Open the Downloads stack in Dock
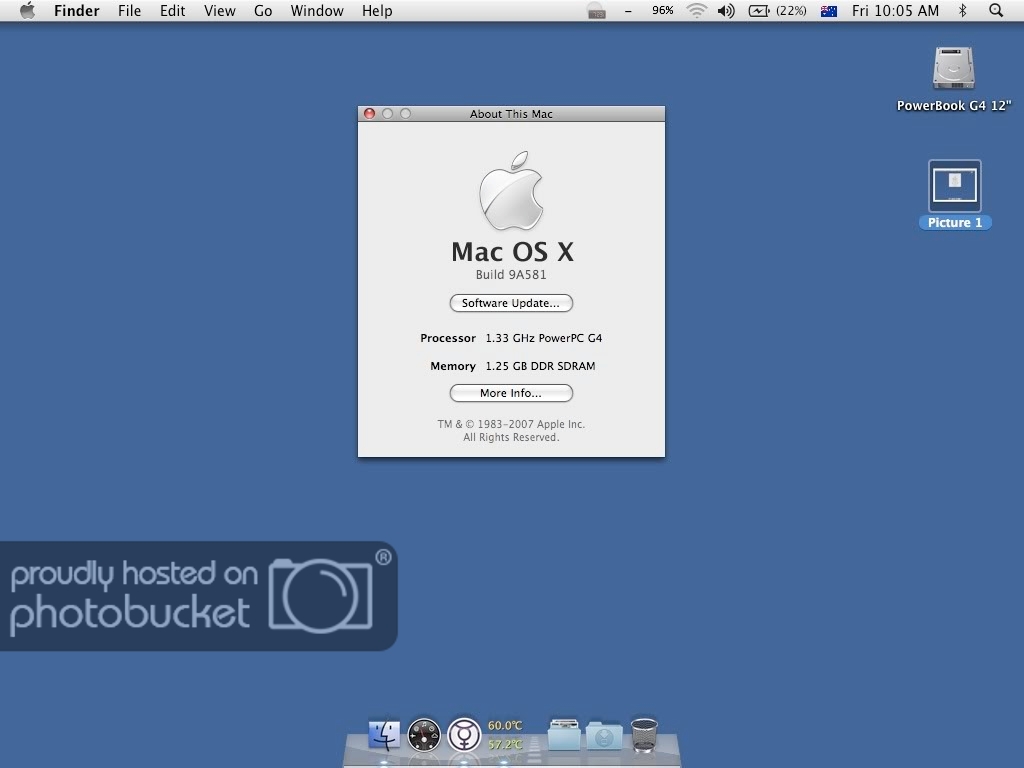 [x=604, y=735]
